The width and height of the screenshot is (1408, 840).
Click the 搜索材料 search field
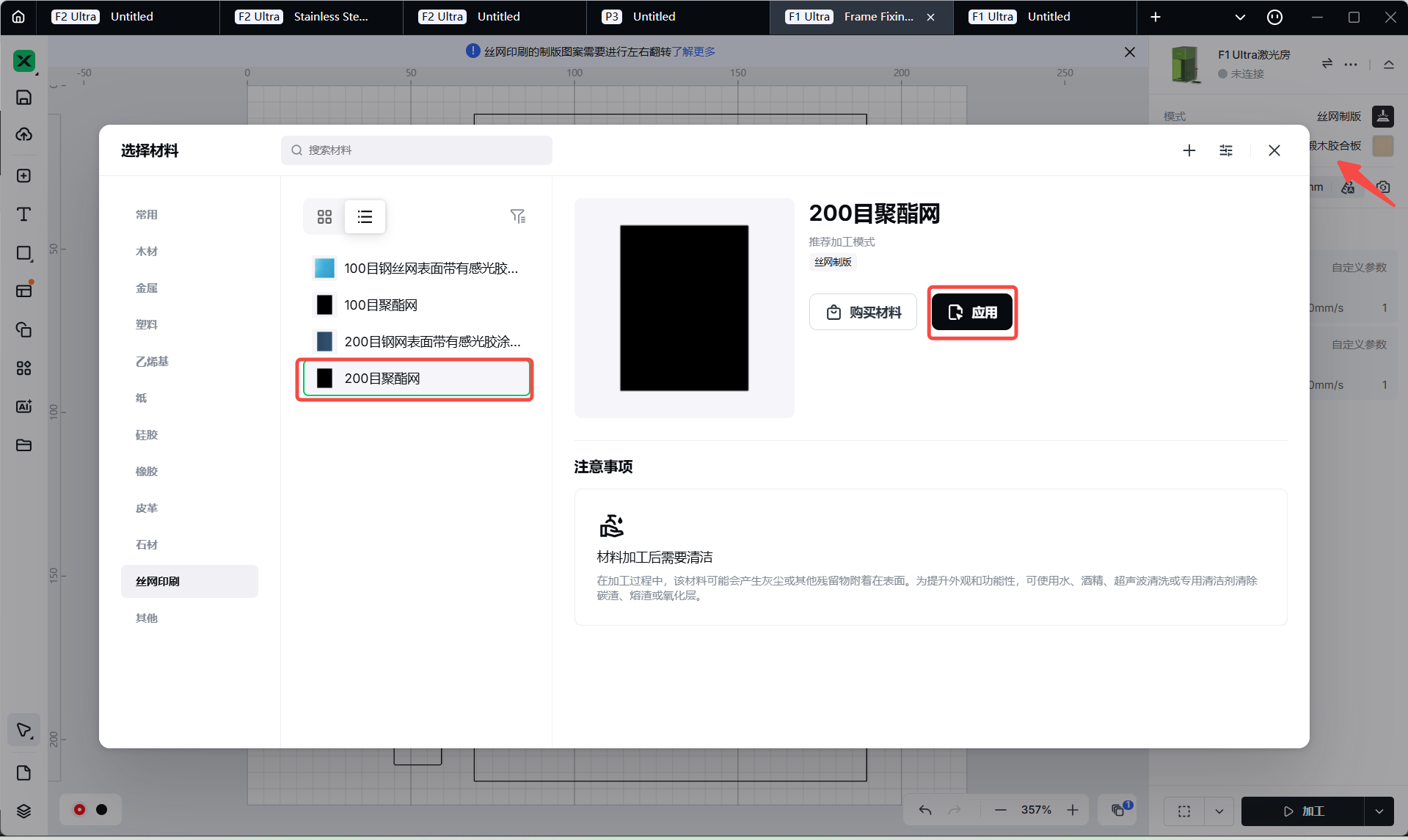(x=417, y=150)
